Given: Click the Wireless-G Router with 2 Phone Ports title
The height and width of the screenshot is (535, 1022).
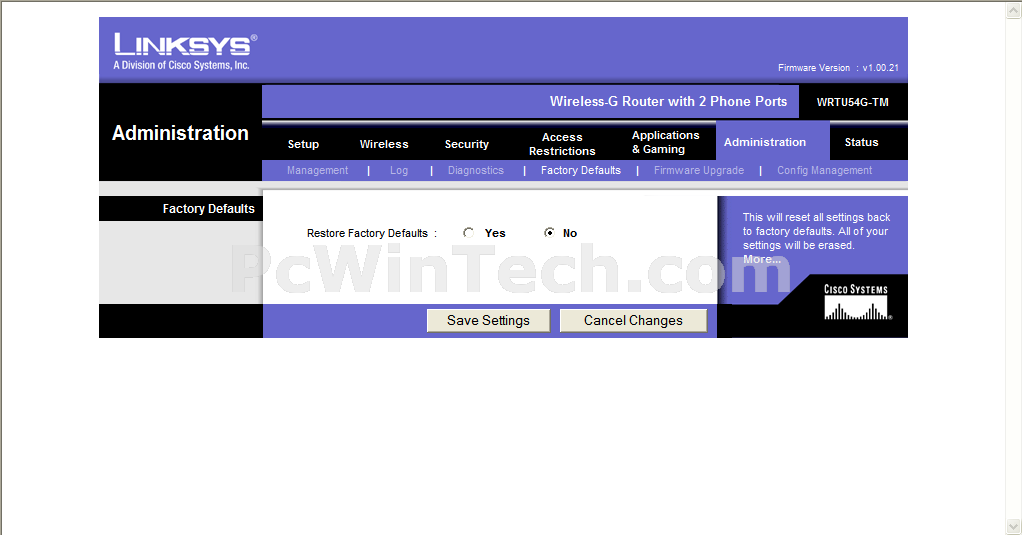Looking at the screenshot, I should 668,102.
